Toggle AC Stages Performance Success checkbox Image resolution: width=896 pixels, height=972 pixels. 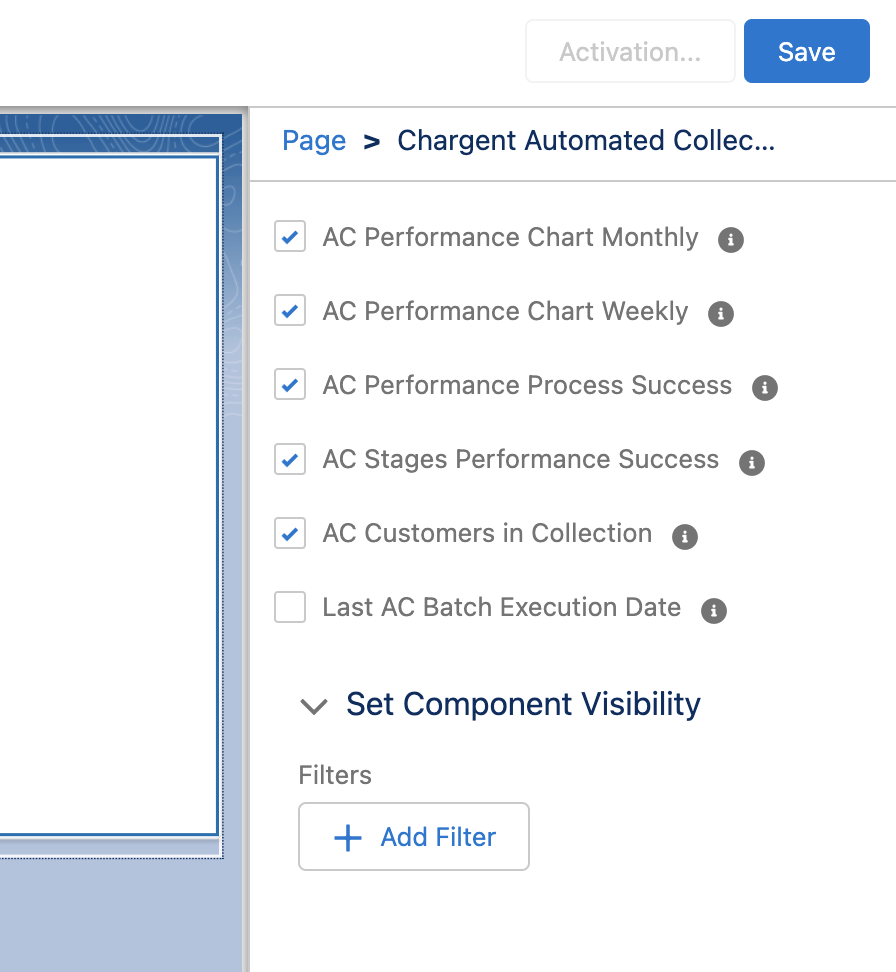[290, 459]
